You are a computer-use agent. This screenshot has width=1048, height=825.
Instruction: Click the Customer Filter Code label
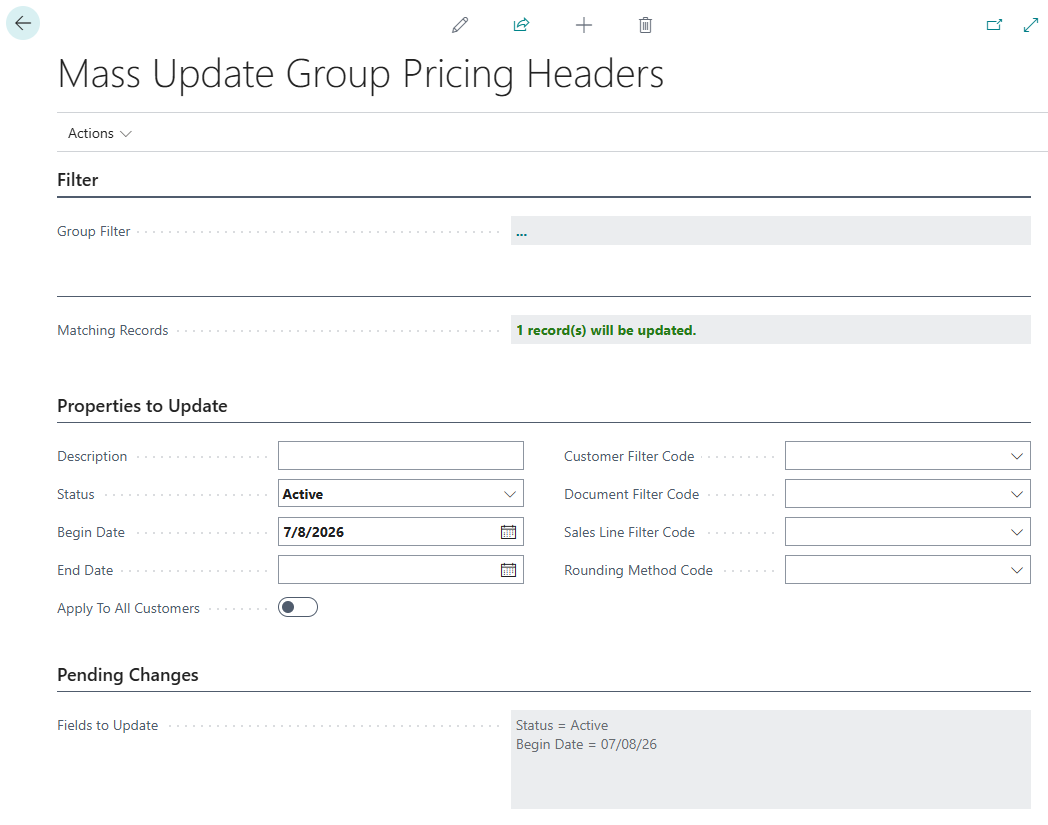coord(629,456)
